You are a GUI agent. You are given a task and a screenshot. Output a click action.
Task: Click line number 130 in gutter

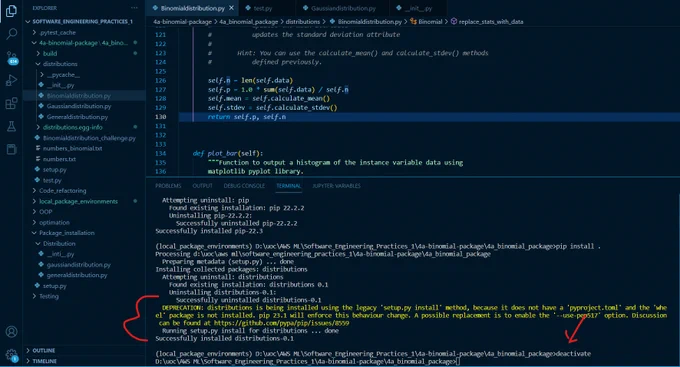click(160, 117)
